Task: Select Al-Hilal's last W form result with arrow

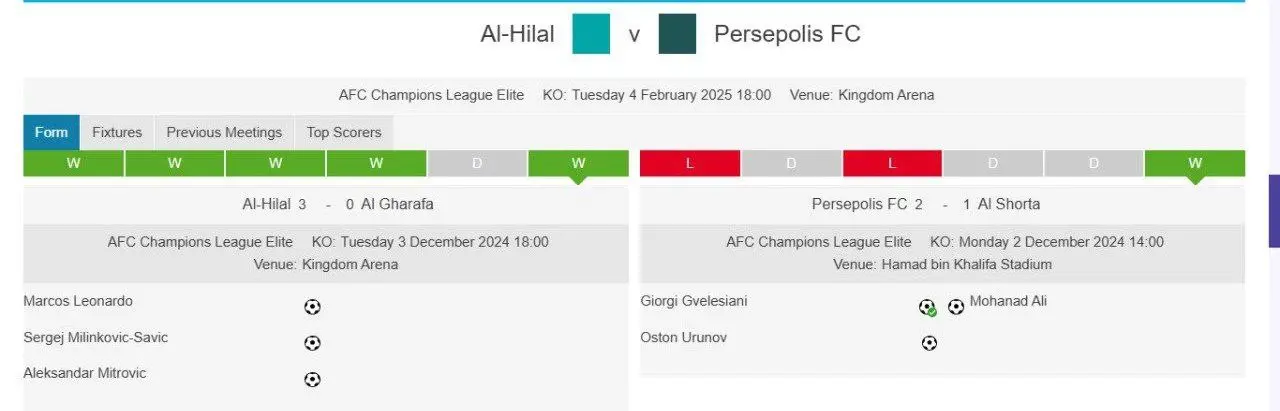Action: point(578,163)
